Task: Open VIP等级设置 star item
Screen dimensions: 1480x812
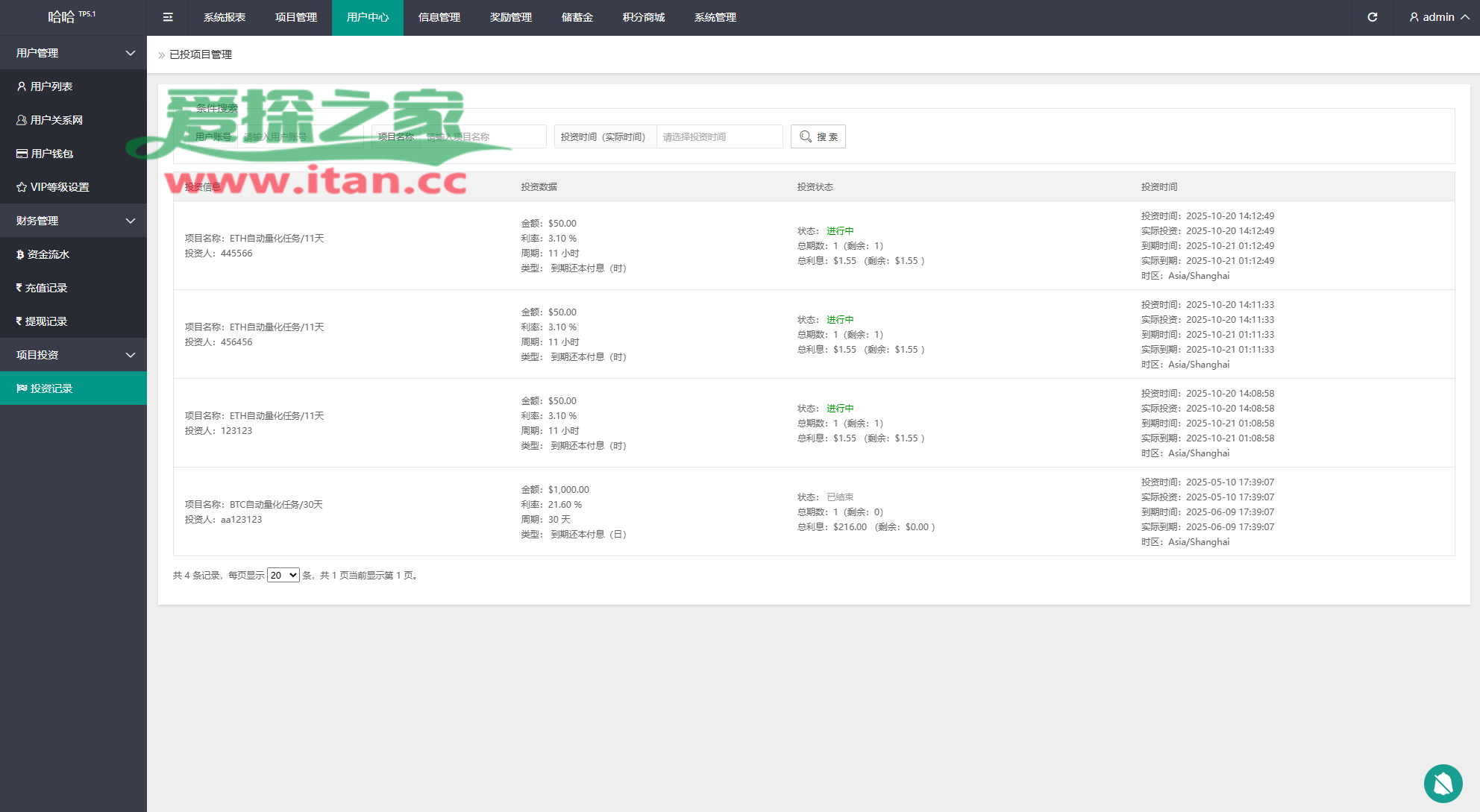Action: [x=59, y=187]
